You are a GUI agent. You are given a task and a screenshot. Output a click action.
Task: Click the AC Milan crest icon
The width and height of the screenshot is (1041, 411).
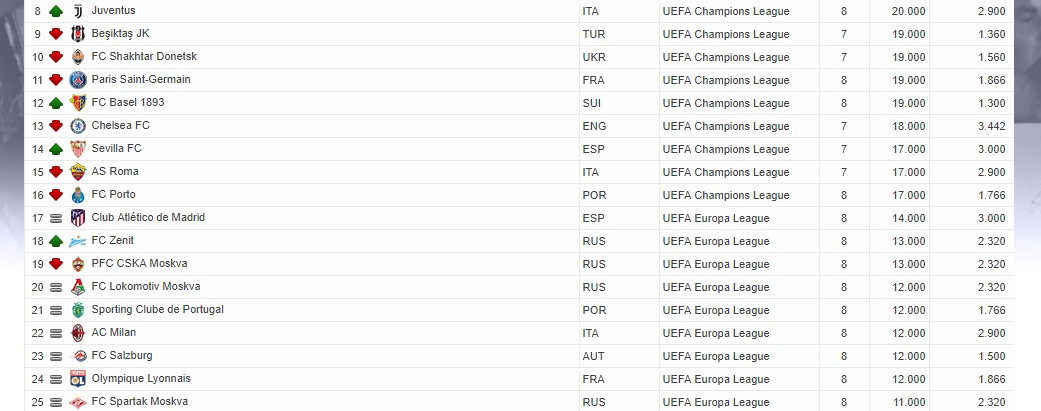(x=78, y=333)
